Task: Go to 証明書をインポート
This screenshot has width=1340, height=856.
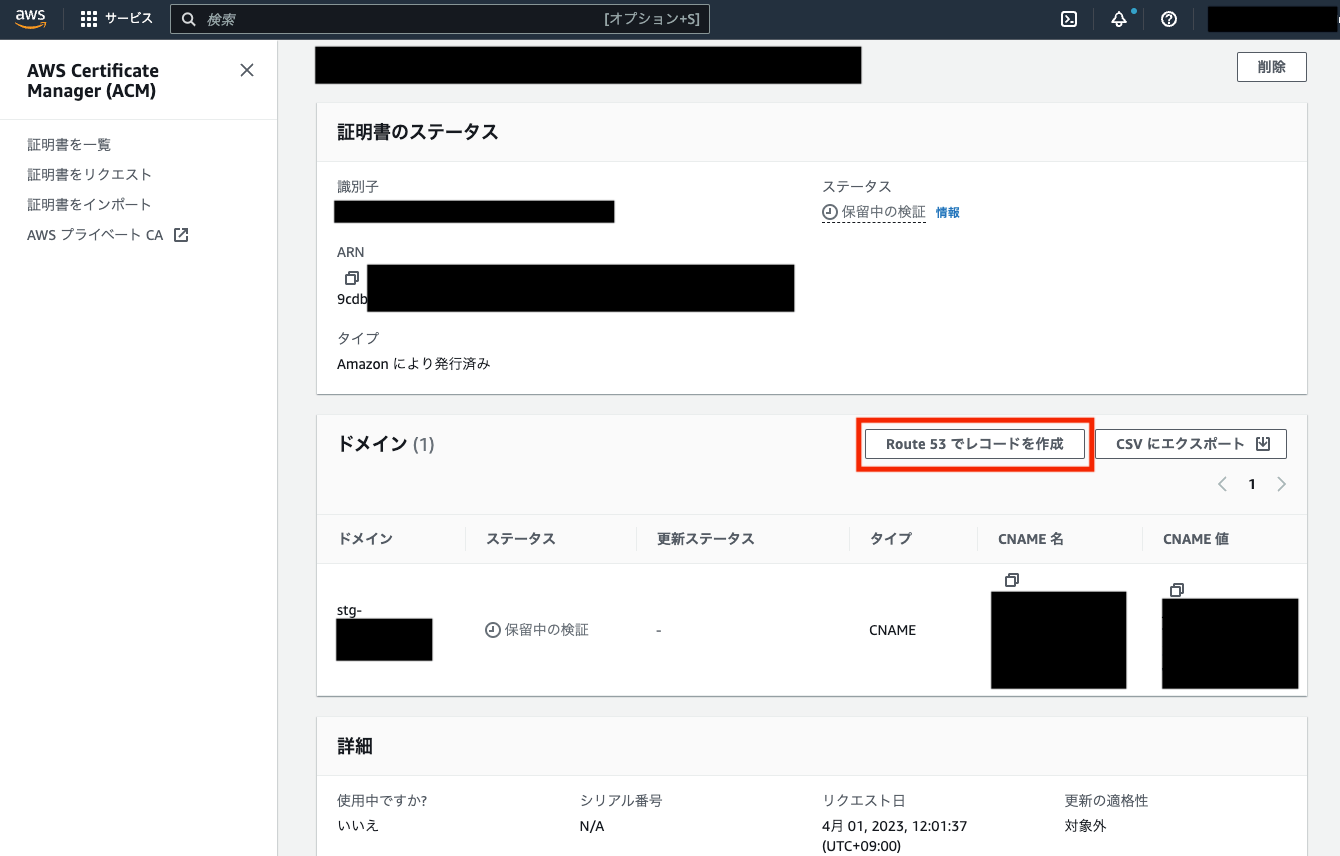Action: (x=90, y=205)
